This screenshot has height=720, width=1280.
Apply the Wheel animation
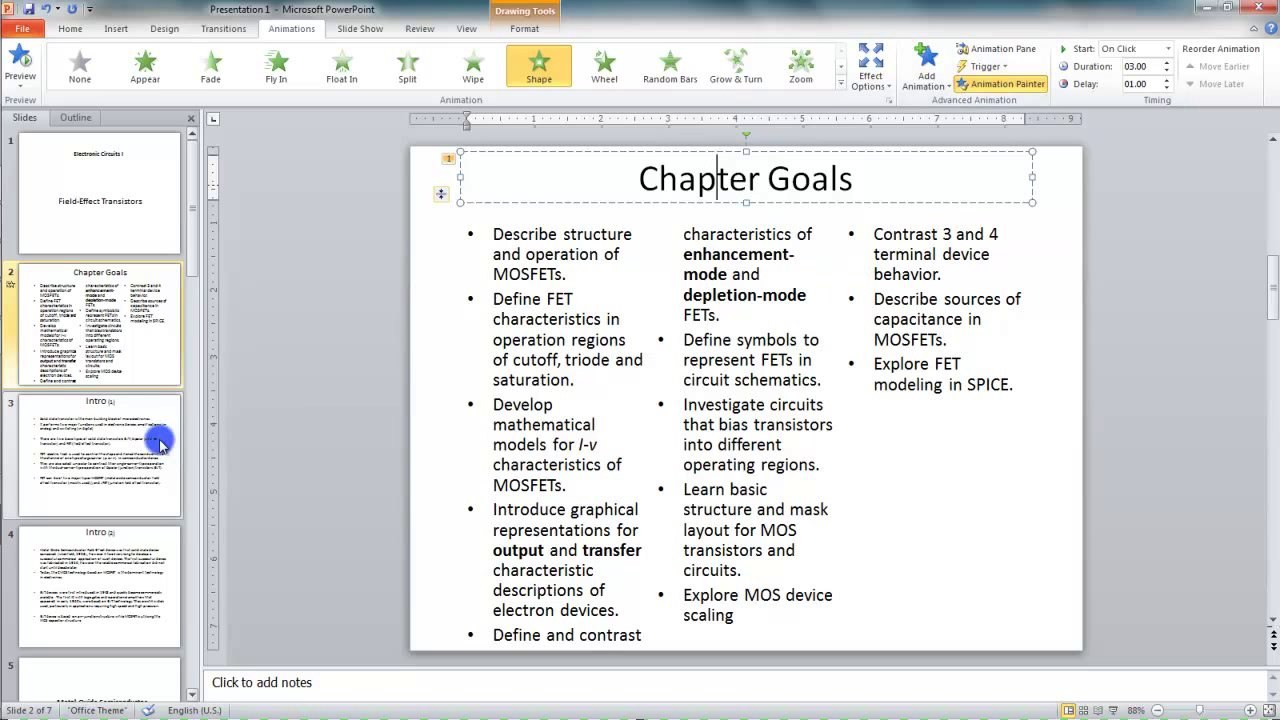604,66
